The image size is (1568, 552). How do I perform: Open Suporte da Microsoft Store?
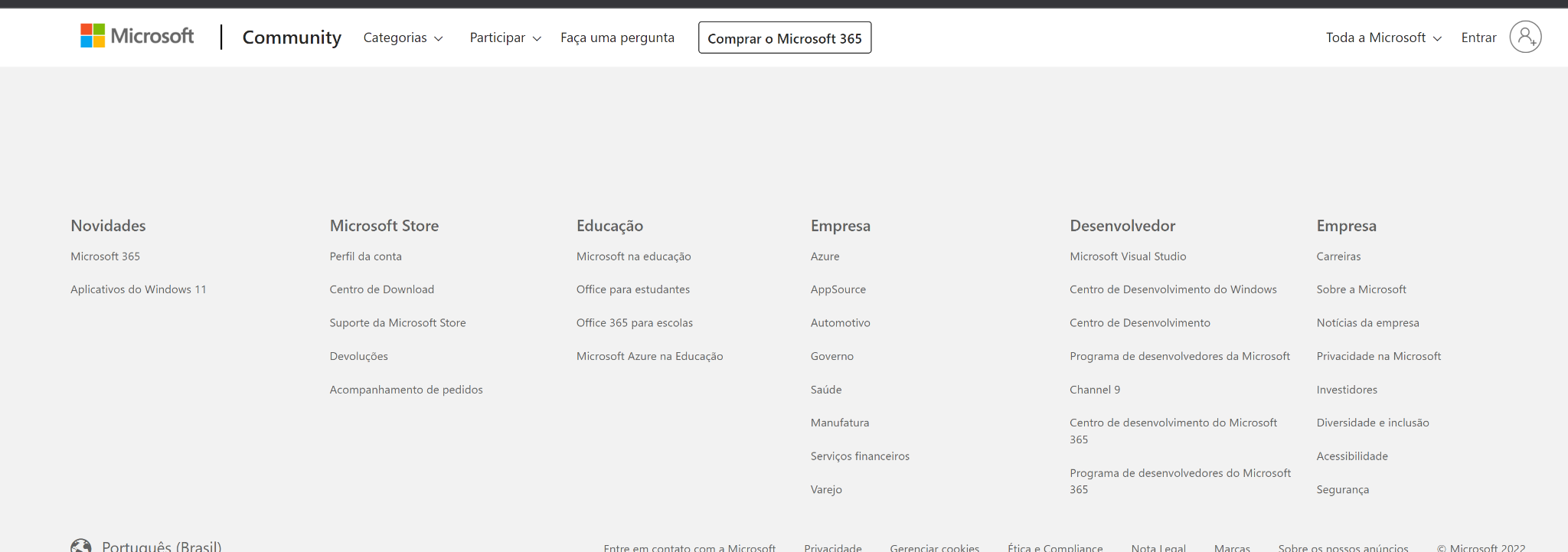click(x=398, y=323)
